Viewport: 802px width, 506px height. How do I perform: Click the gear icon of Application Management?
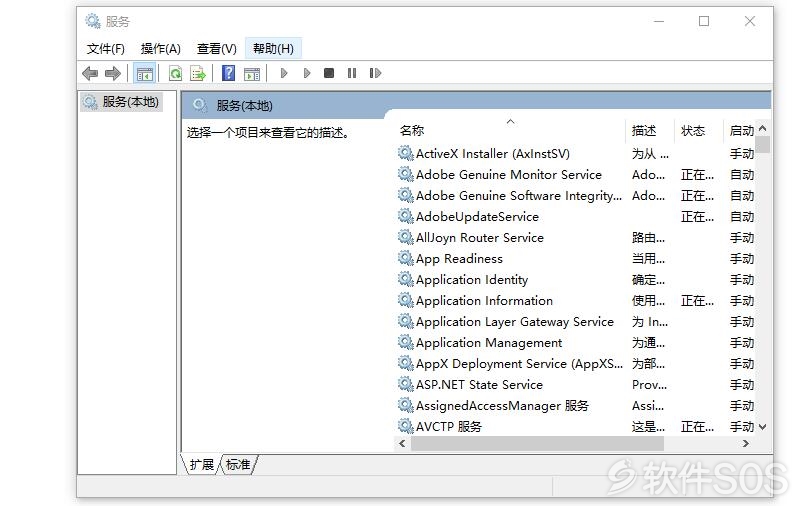coord(406,342)
